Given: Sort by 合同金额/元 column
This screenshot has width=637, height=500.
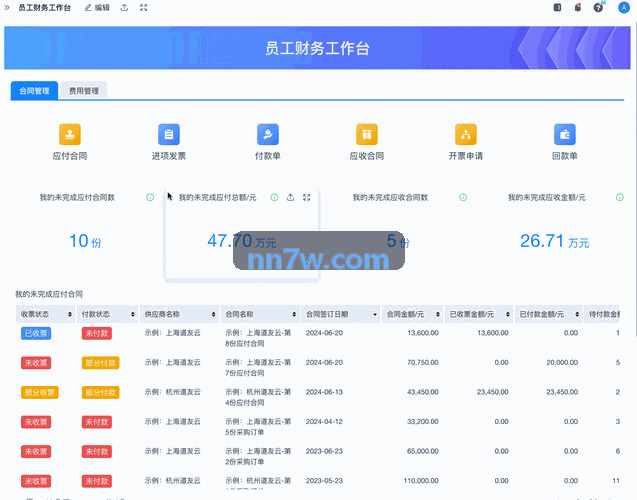Looking at the screenshot, I should (x=438, y=314).
